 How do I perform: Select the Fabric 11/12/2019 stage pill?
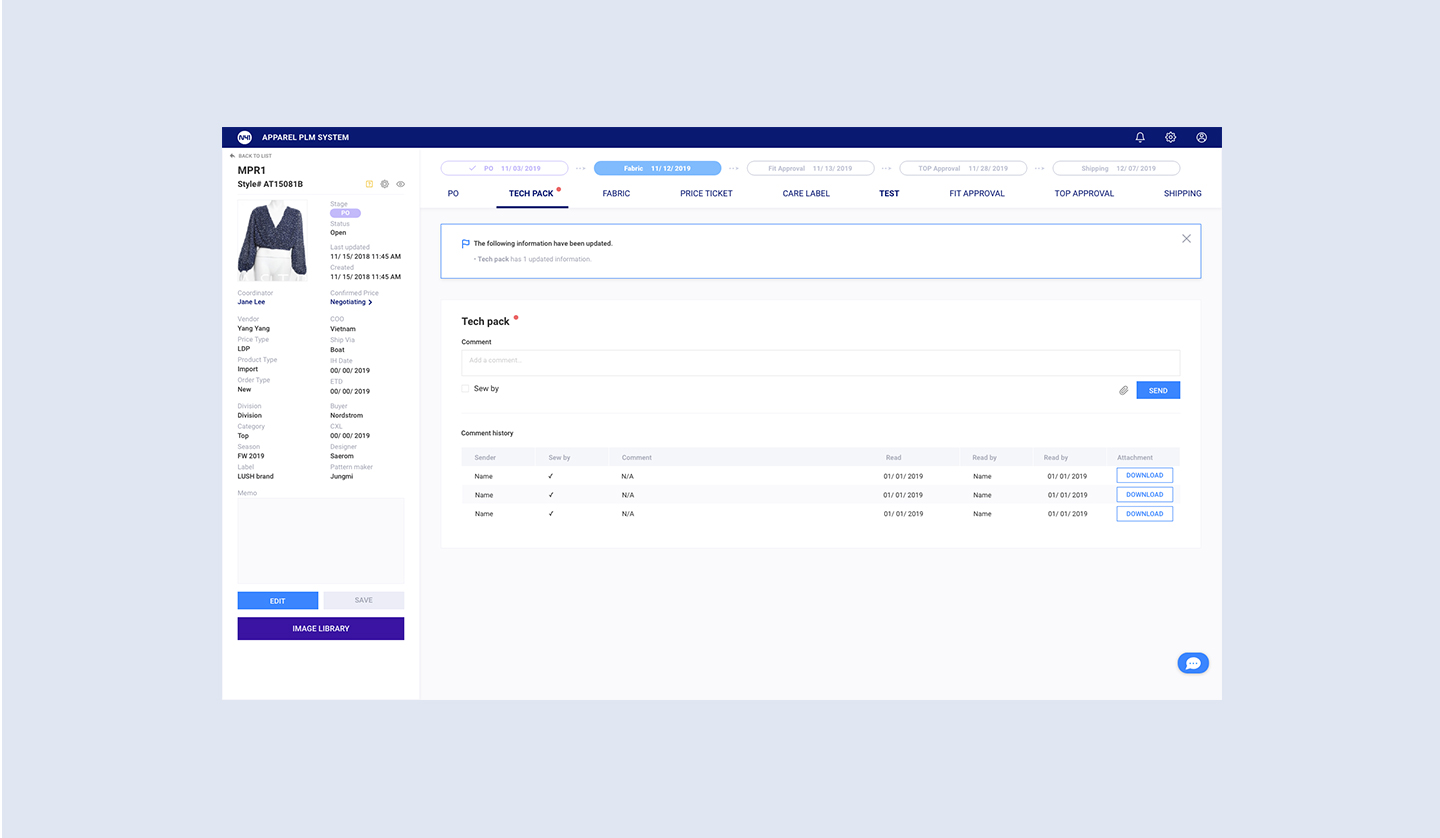coord(657,169)
